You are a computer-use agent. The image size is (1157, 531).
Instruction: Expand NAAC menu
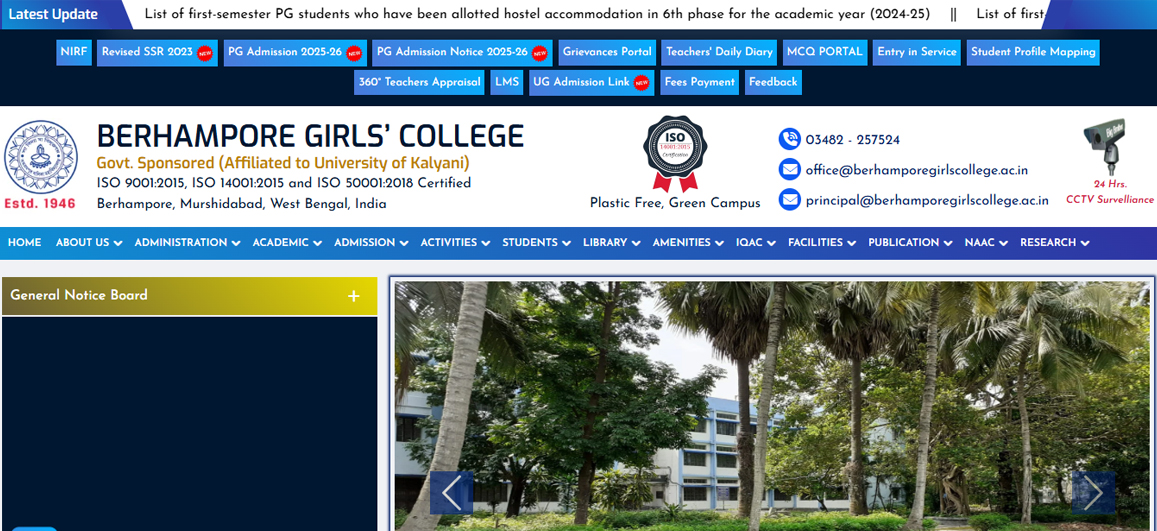point(987,243)
